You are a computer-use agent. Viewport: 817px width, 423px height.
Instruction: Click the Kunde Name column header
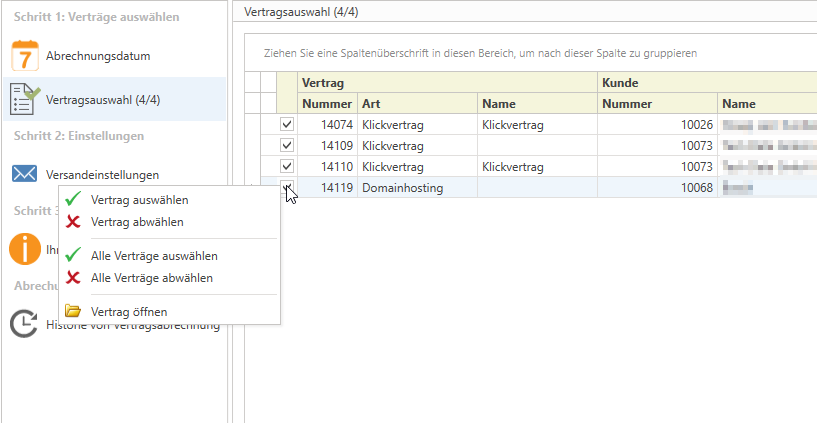pyautogui.click(x=765, y=103)
